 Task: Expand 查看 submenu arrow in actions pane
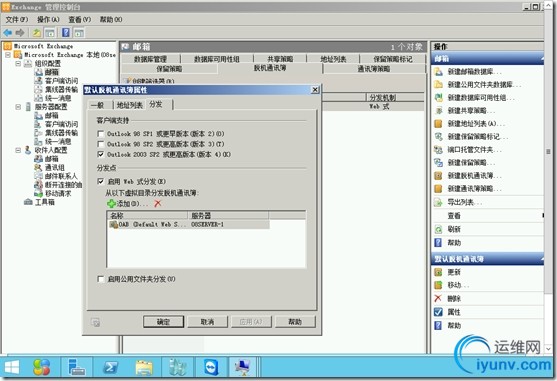[542, 216]
